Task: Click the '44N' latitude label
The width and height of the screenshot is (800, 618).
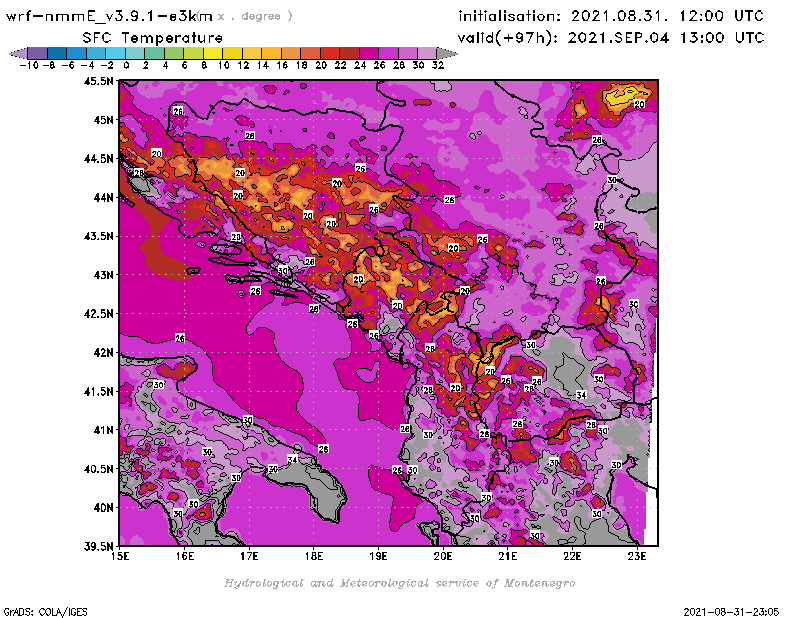Action: [x=103, y=197]
